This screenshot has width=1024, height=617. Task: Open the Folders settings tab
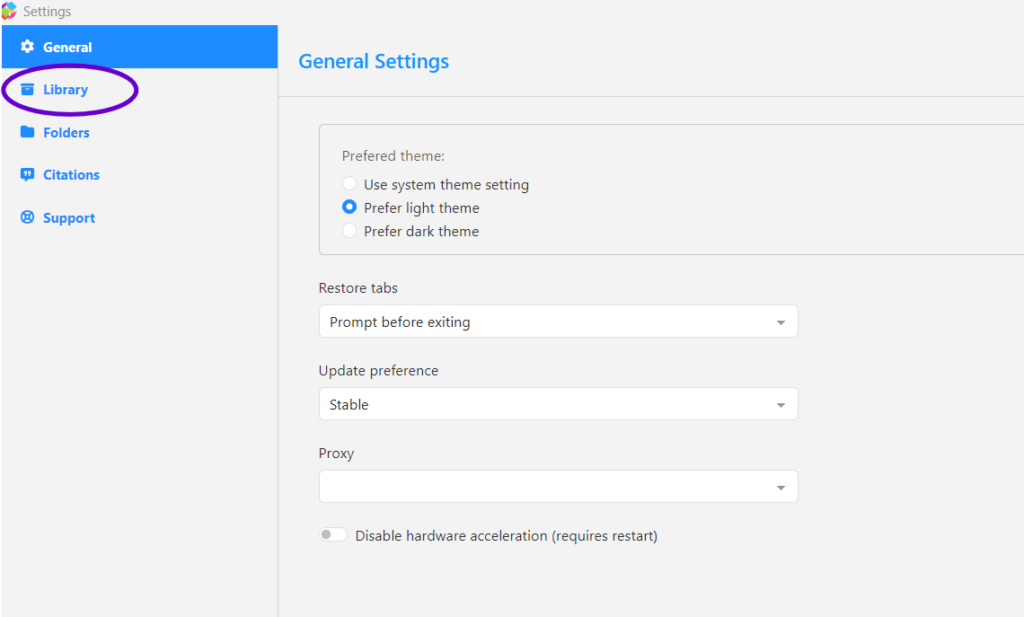pyautogui.click(x=66, y=132)
